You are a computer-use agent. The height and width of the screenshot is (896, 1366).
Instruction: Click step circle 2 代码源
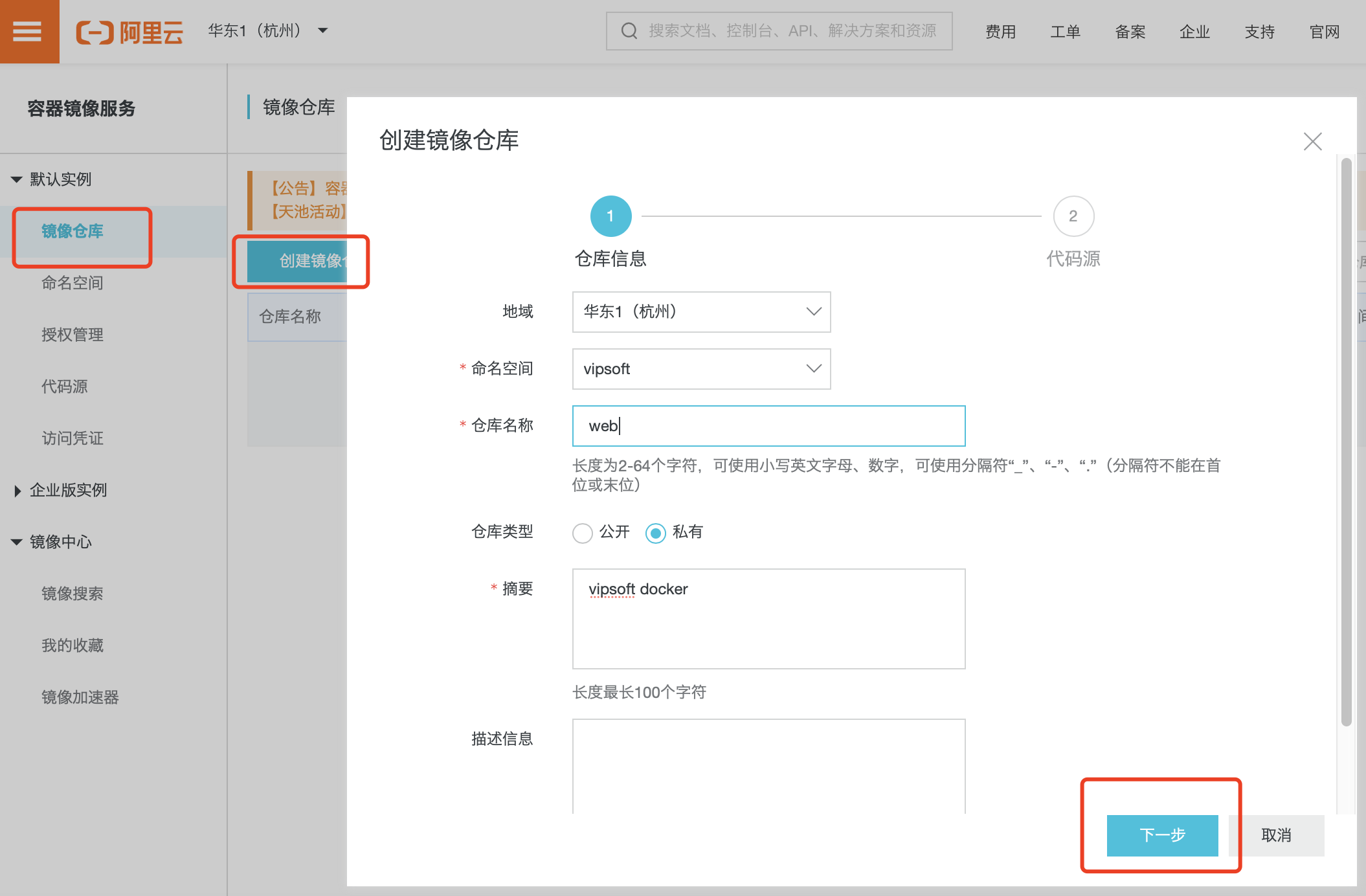coord(1073,216)
